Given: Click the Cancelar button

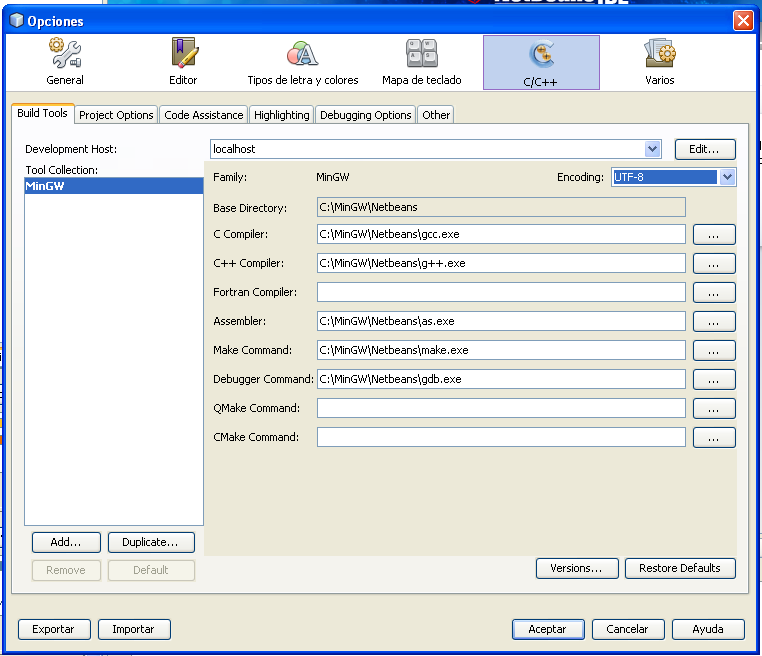Looking at the screenshot, I should tap(628, 629).
